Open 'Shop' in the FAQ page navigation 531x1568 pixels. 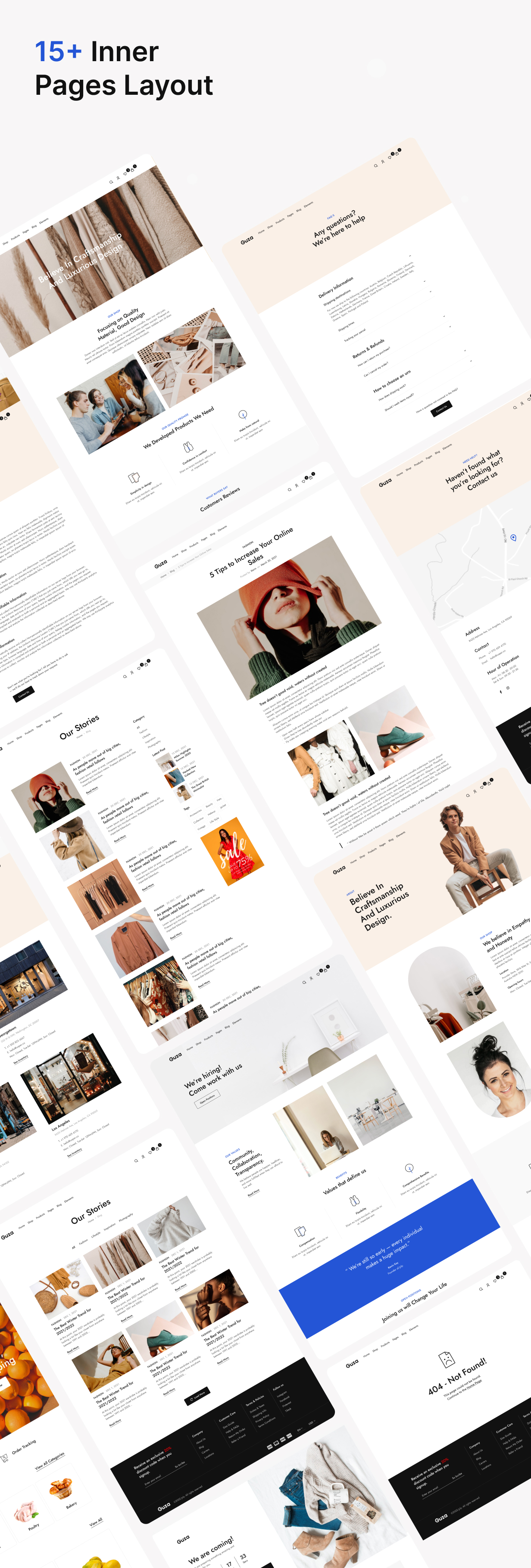pyautogui.click(x=270, y=227)
